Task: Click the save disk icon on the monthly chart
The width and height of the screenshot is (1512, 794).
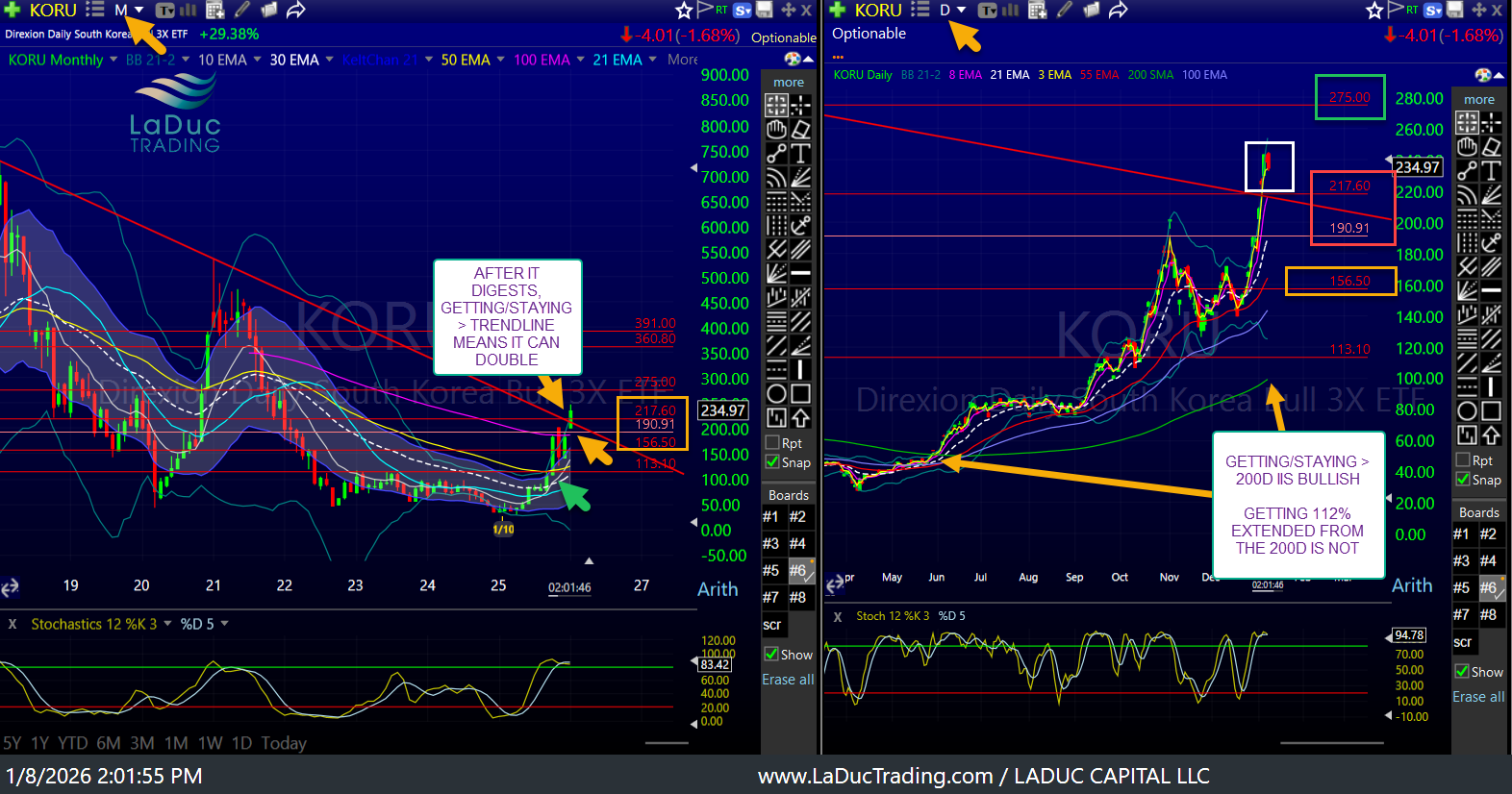Action: pyautogui.click(x=766, y=10)
